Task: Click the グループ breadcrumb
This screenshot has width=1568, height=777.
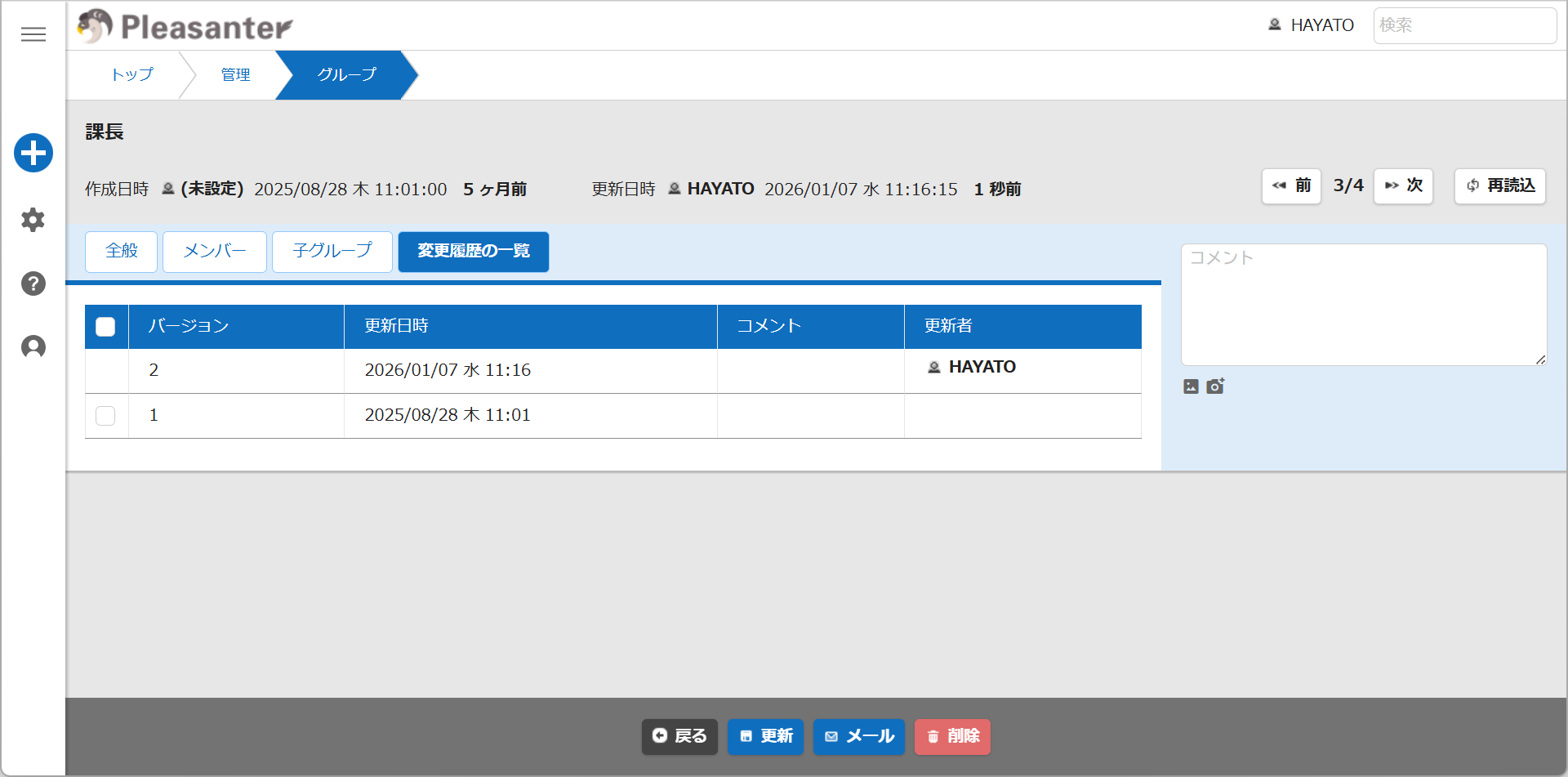Action: [347, 74]
